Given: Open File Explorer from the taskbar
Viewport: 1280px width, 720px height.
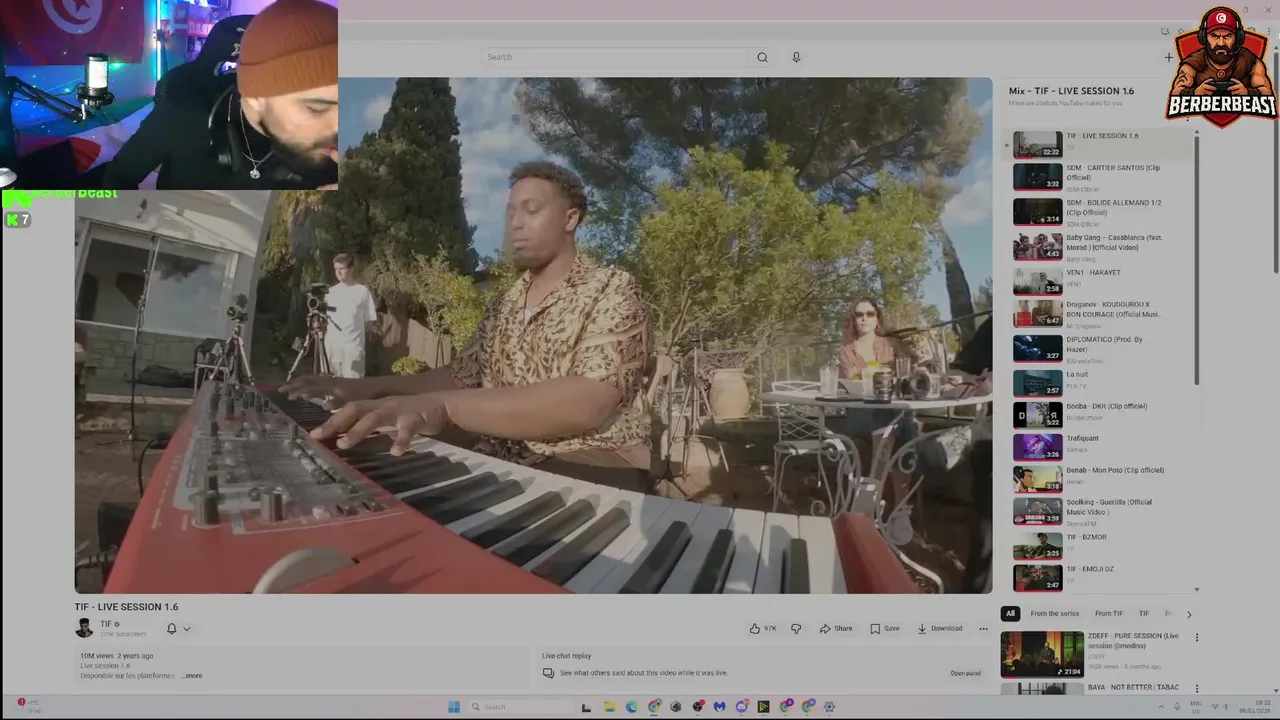Looking at the screenshot, I should tap(609, 707).
